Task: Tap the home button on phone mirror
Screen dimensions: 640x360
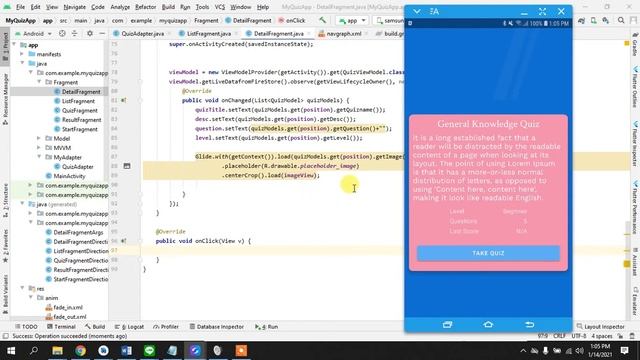Action: tap(488, 324)
